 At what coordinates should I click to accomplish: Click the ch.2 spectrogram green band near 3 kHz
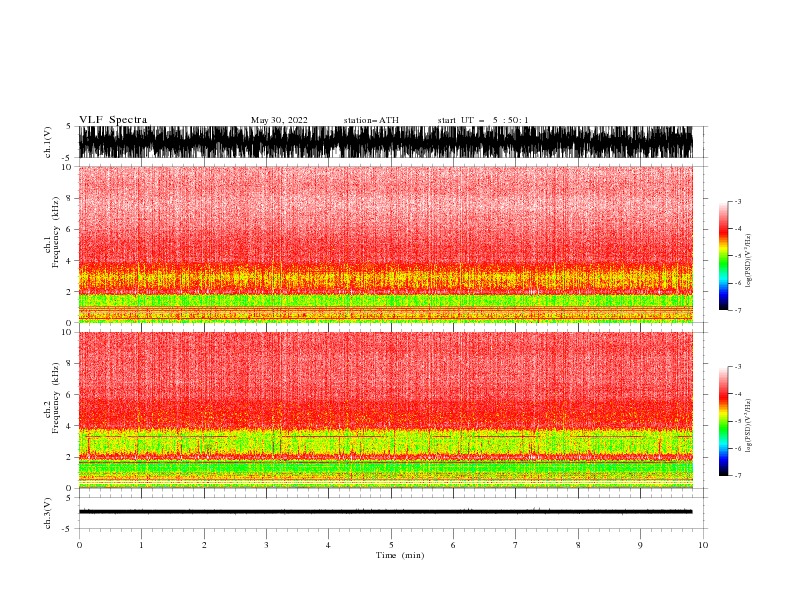click(x=385, y=442)
